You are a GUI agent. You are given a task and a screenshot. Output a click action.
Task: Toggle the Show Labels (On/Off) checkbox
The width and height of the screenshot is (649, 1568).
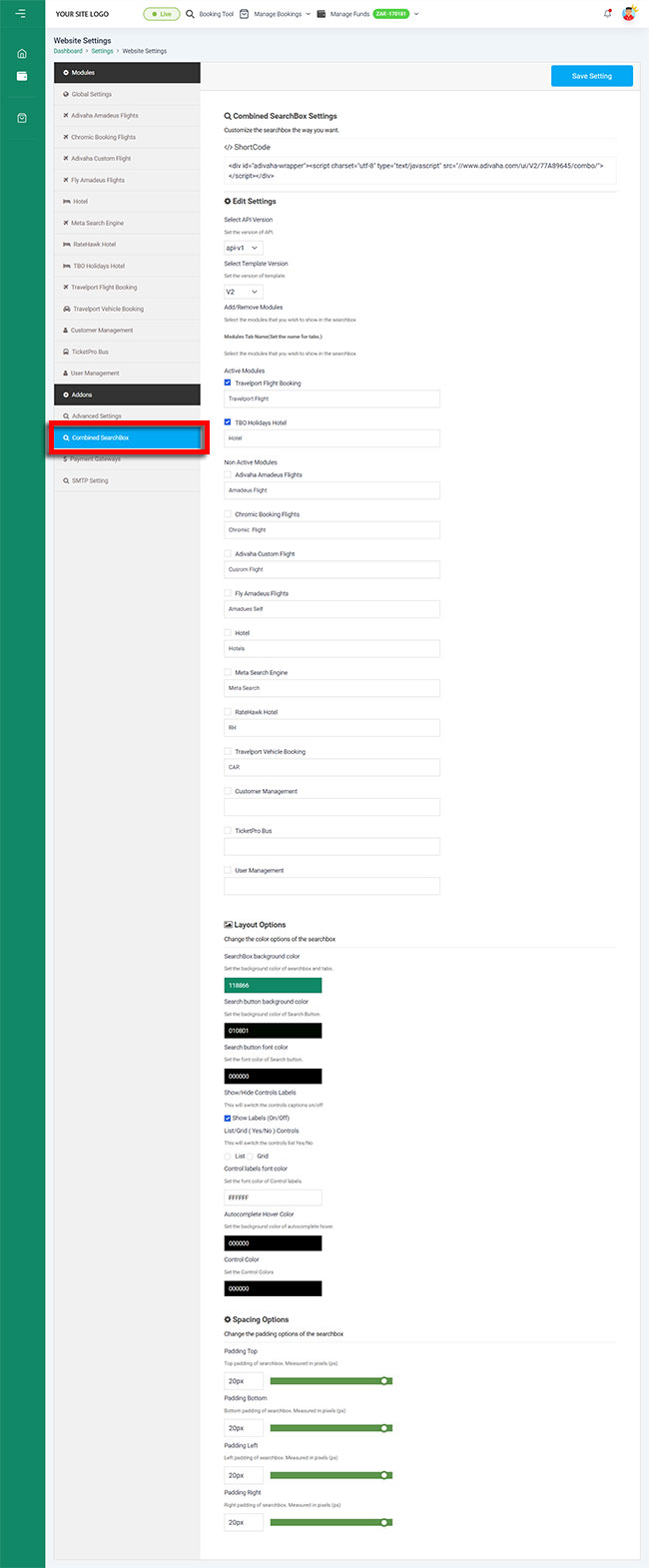228,1119
